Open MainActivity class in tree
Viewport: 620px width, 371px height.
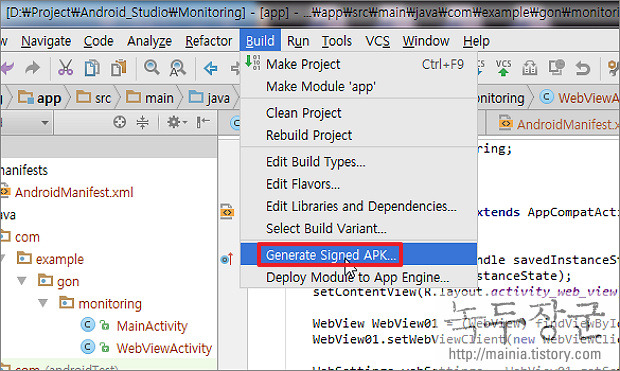(134, 326)
